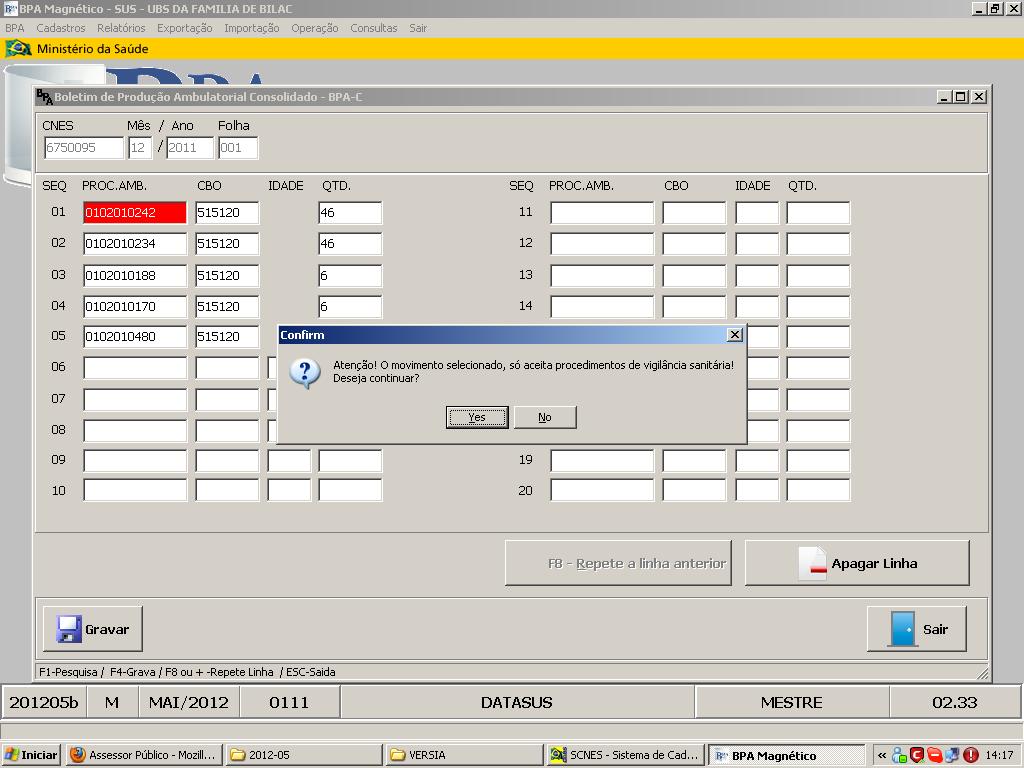The height and width of the screenshot is (768, 1024).
Task: Open the Cadastros menu
Action: (60, 28)
